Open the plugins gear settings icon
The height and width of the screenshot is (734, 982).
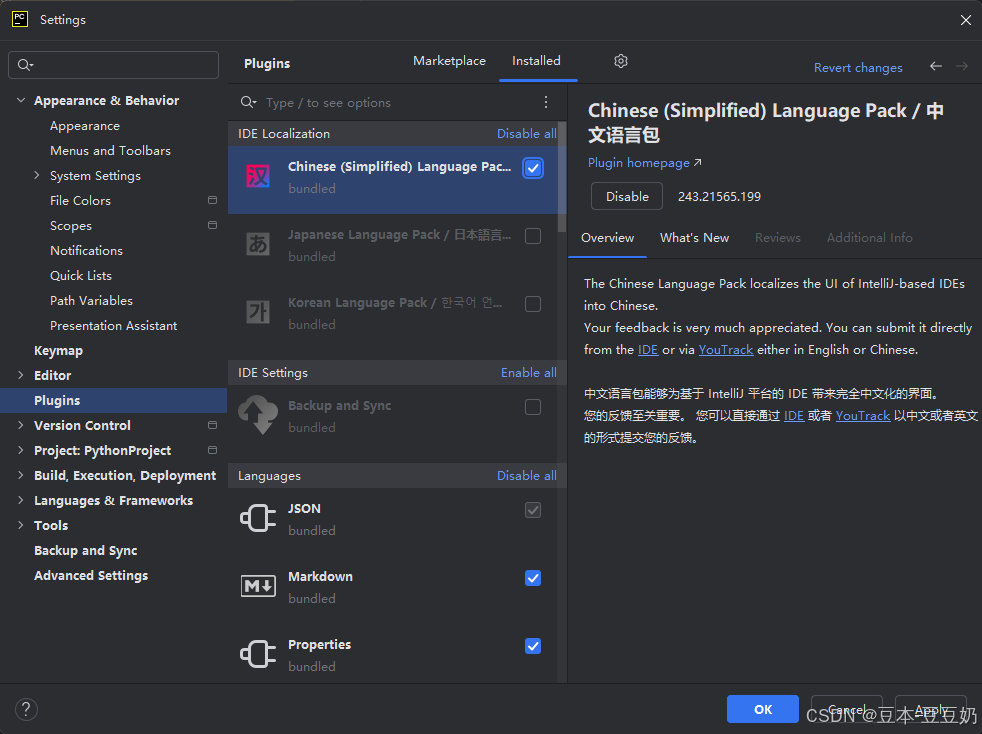coord(621,61)
